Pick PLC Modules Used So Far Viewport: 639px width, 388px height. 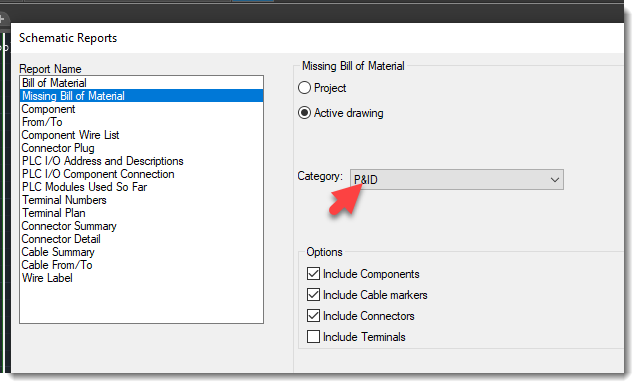pyautogui.click(x=141, y=187)
